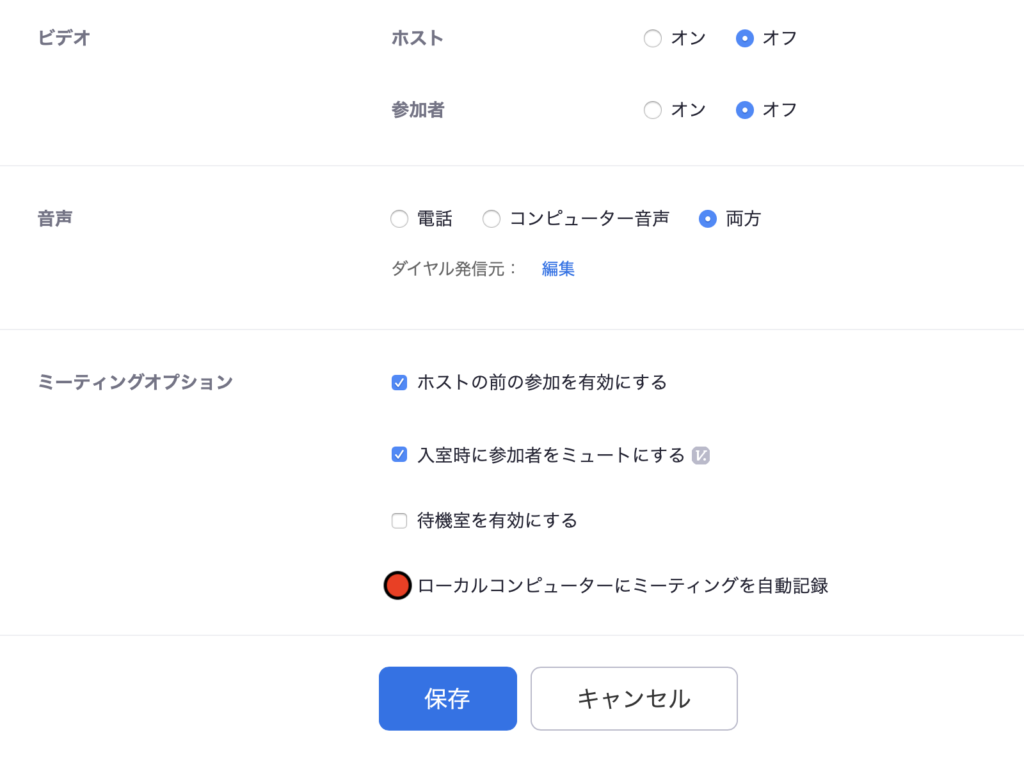Click the info icon beside mute participants option
Image resolution: width=1024 pixels, height=769 pixels.
click(x=701, y=455)
